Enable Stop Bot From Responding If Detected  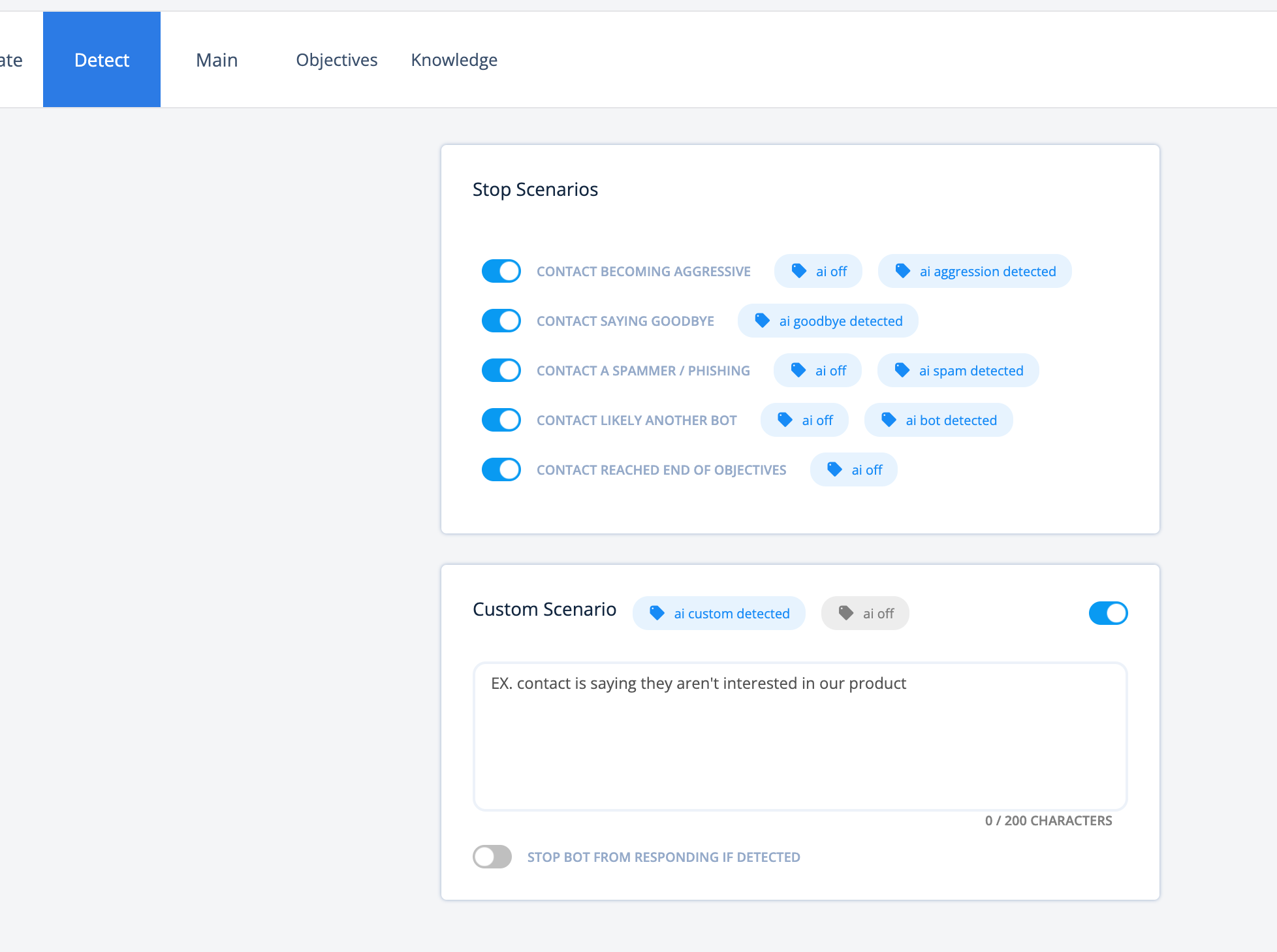coord(492,857)
